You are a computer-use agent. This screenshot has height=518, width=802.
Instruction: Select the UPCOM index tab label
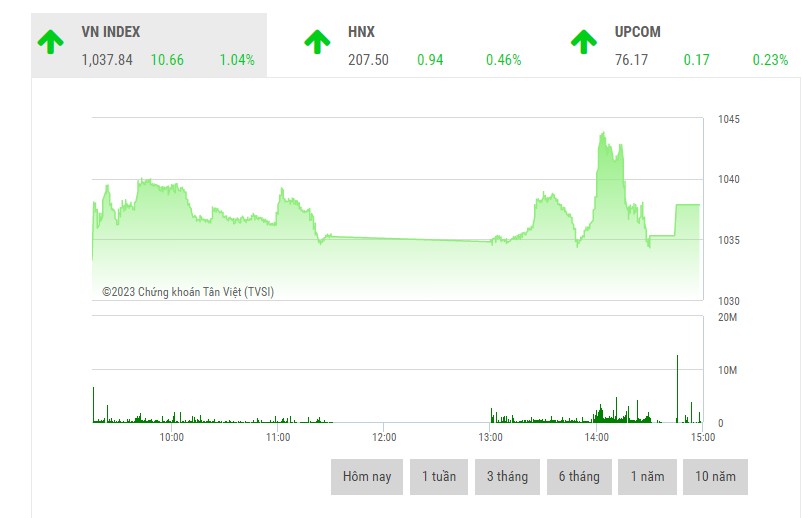(637, 32)
